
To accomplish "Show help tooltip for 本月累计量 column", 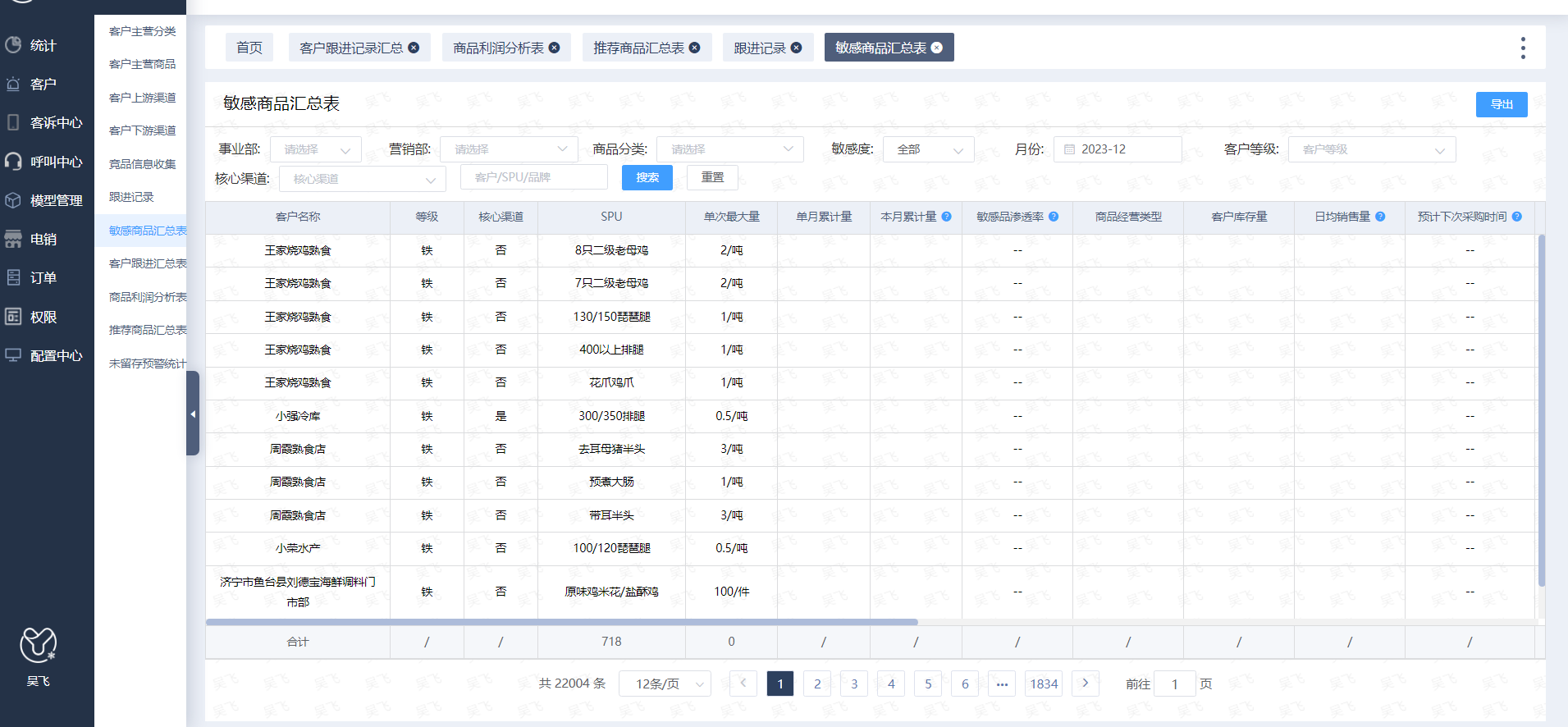I will [x=946, y=217].
